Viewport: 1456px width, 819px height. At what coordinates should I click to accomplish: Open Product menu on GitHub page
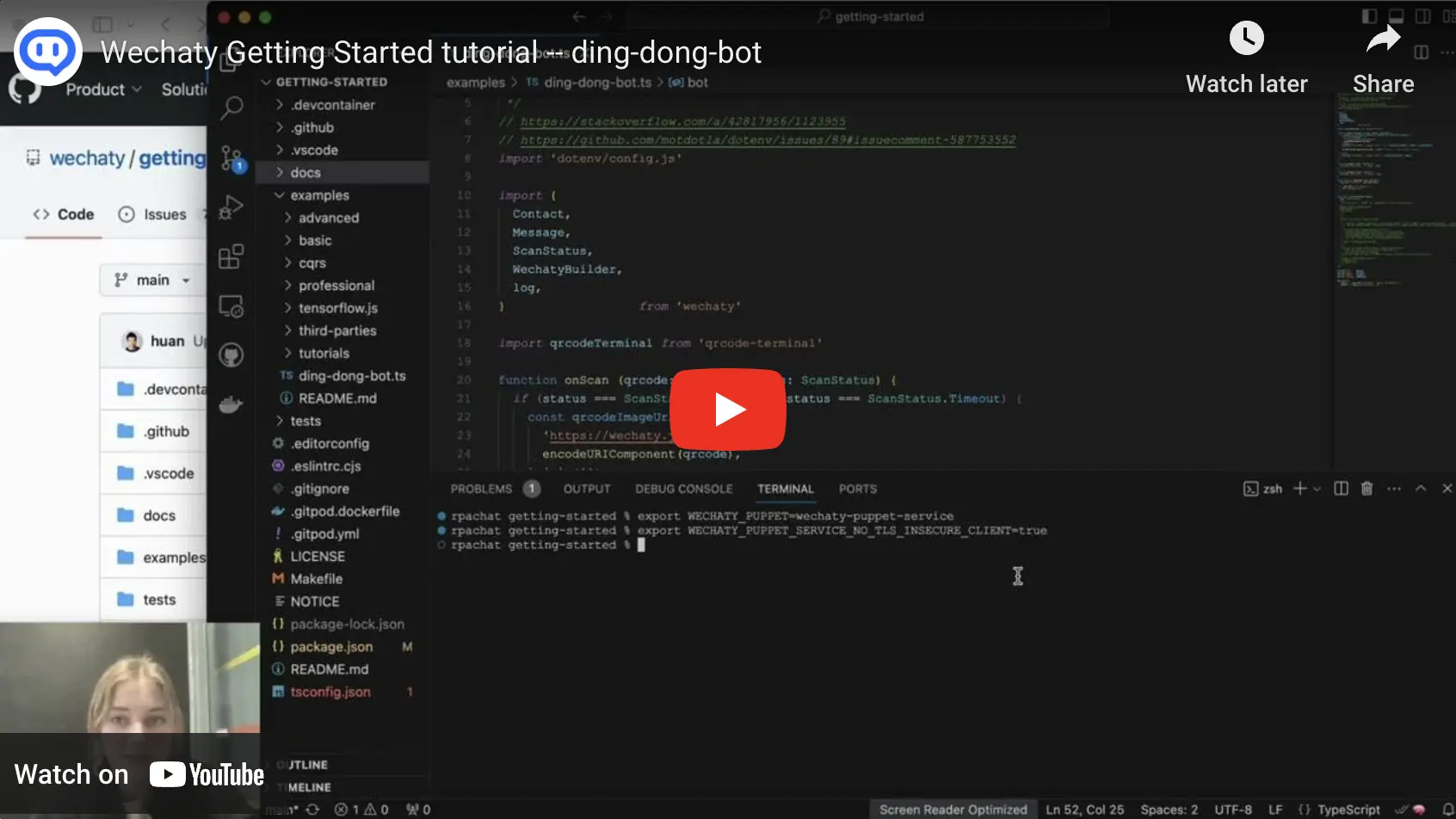pos(103,89)
